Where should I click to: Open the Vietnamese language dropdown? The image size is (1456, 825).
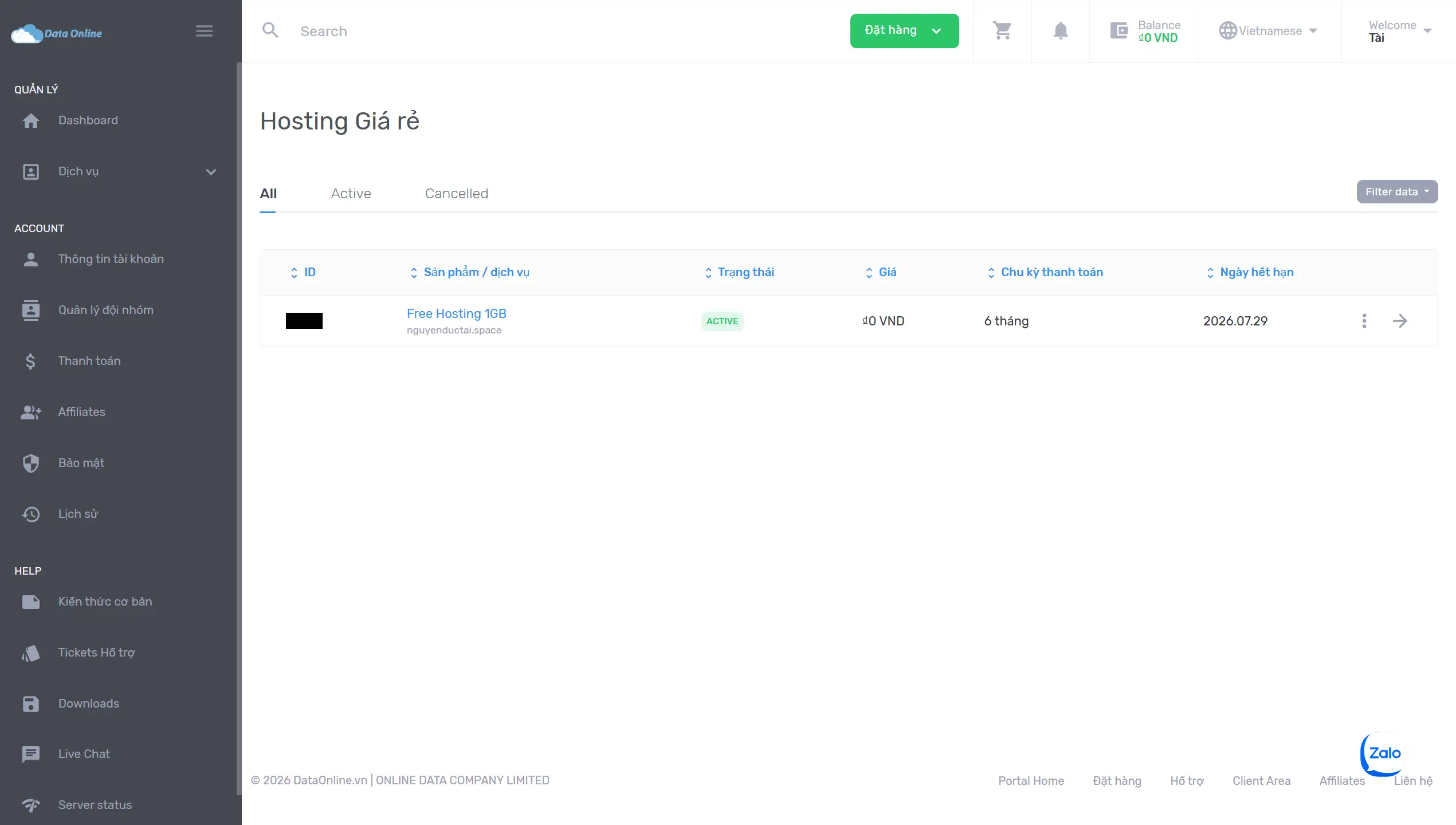[x=1269, y=31]
